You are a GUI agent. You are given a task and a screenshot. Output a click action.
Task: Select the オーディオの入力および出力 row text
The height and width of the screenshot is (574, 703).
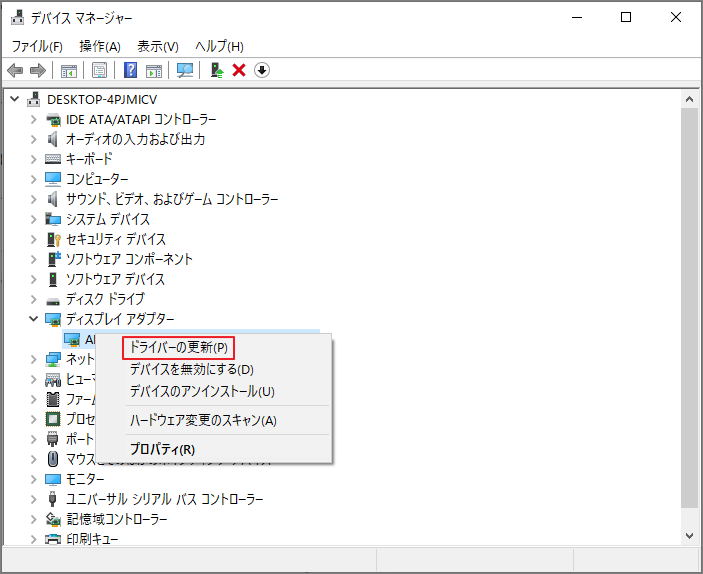tap(135, 139)
